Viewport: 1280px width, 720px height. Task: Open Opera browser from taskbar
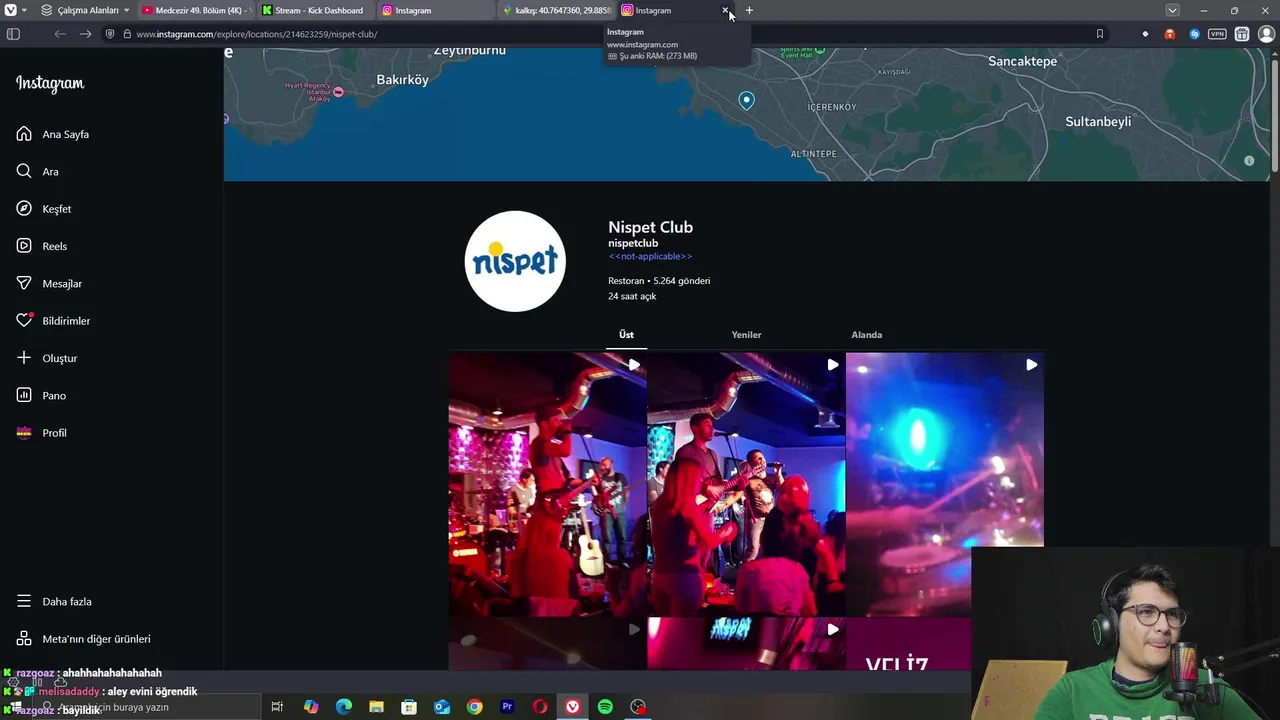pyautogui.click(x=540, y=707)
